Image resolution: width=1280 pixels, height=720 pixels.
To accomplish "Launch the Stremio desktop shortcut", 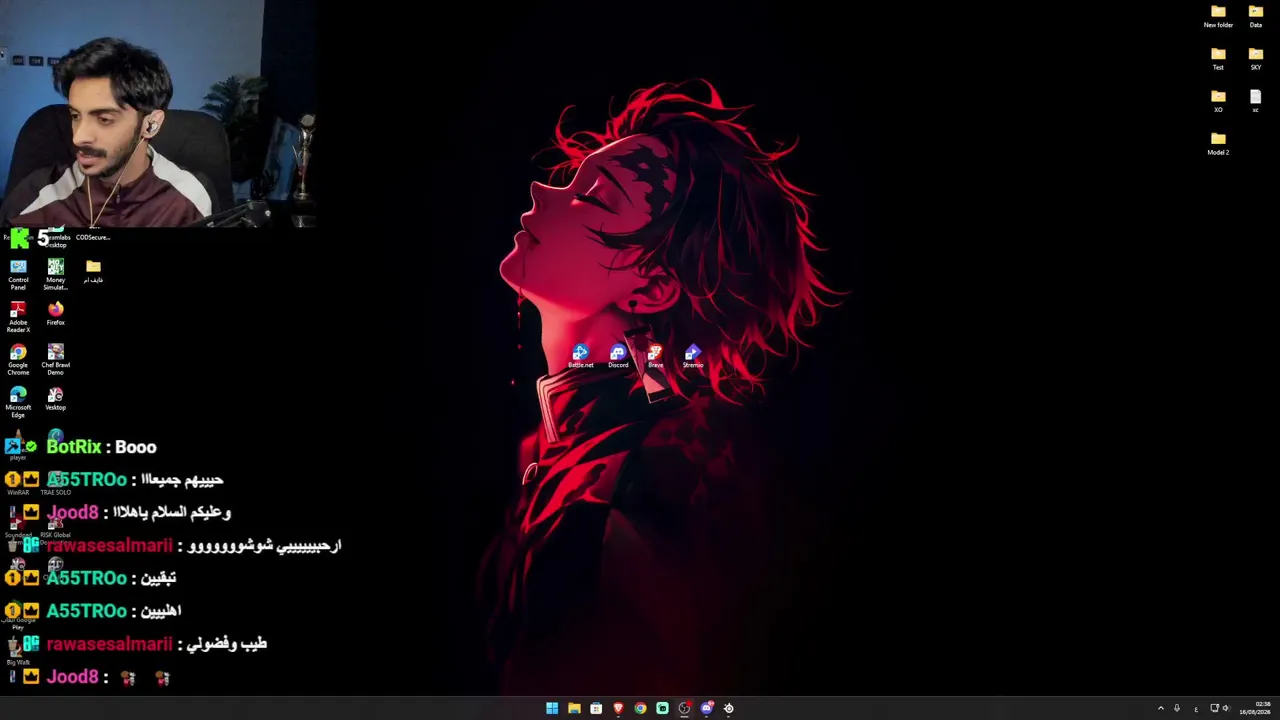I will [693, 356].
